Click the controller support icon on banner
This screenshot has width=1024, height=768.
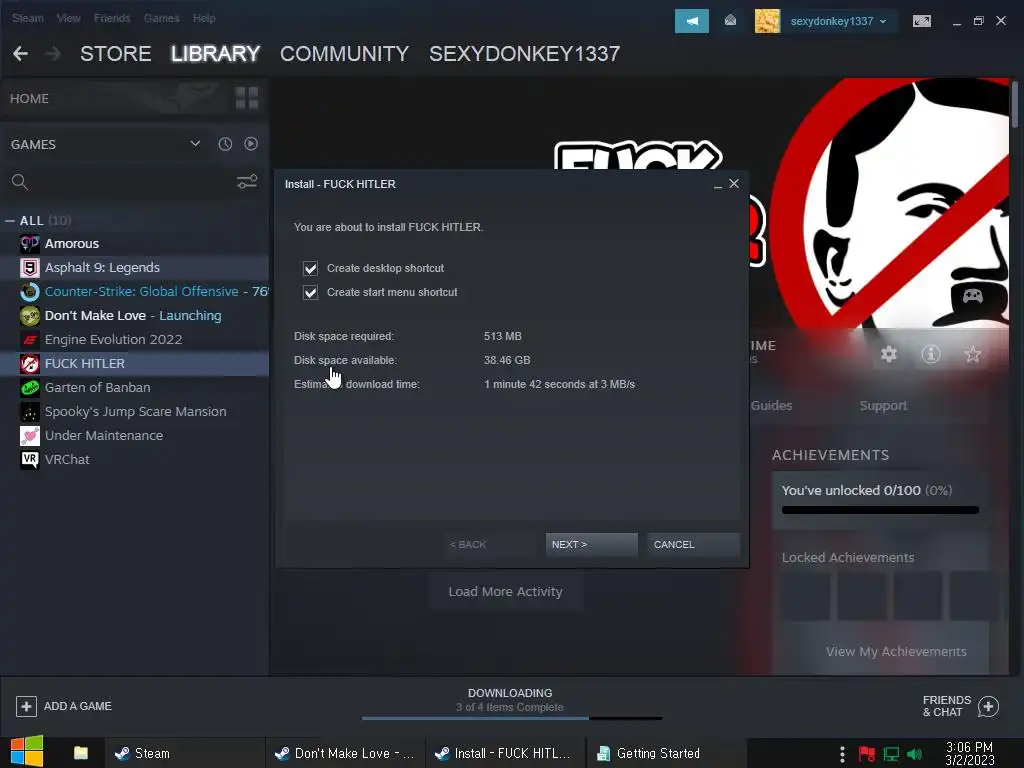973,296
